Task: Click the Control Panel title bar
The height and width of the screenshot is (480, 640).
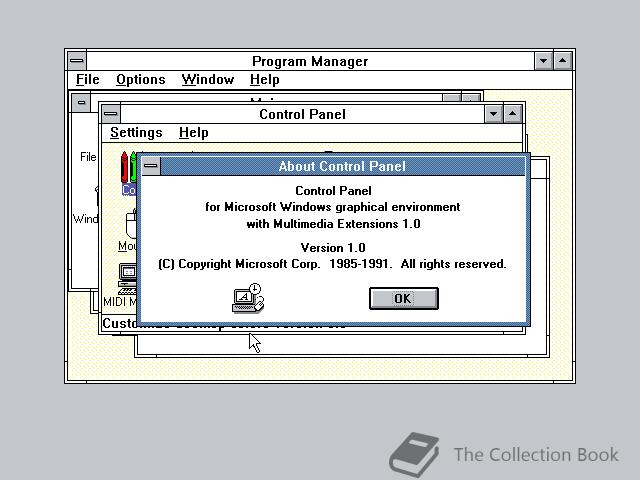Action: click(302, 114)
